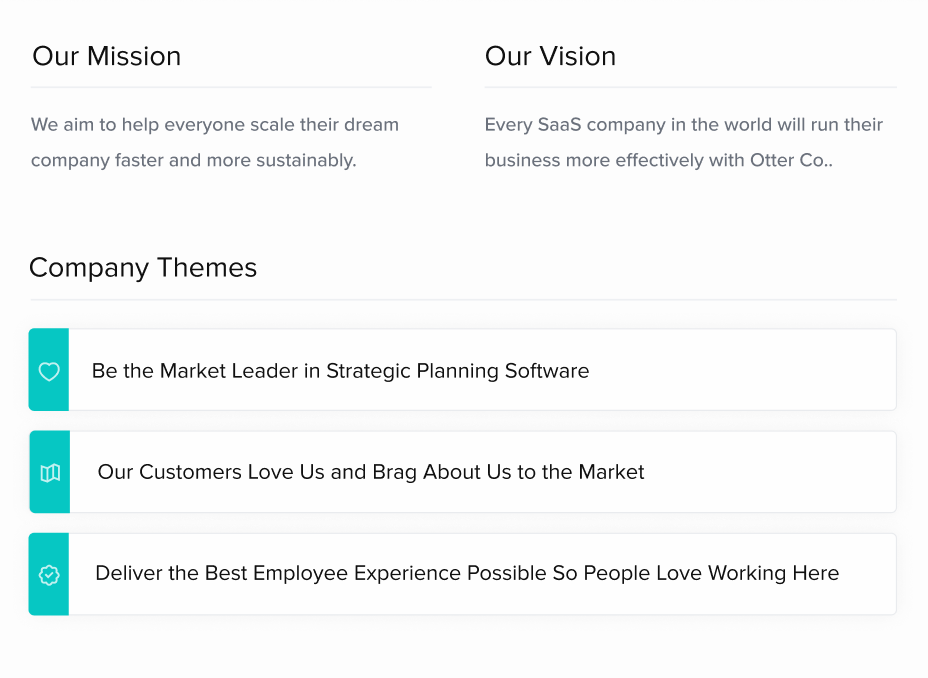Viewport: 928px width, 678px height.
Task: Click 'Strategic Planning Software' in the first theme
Action: 457,371
